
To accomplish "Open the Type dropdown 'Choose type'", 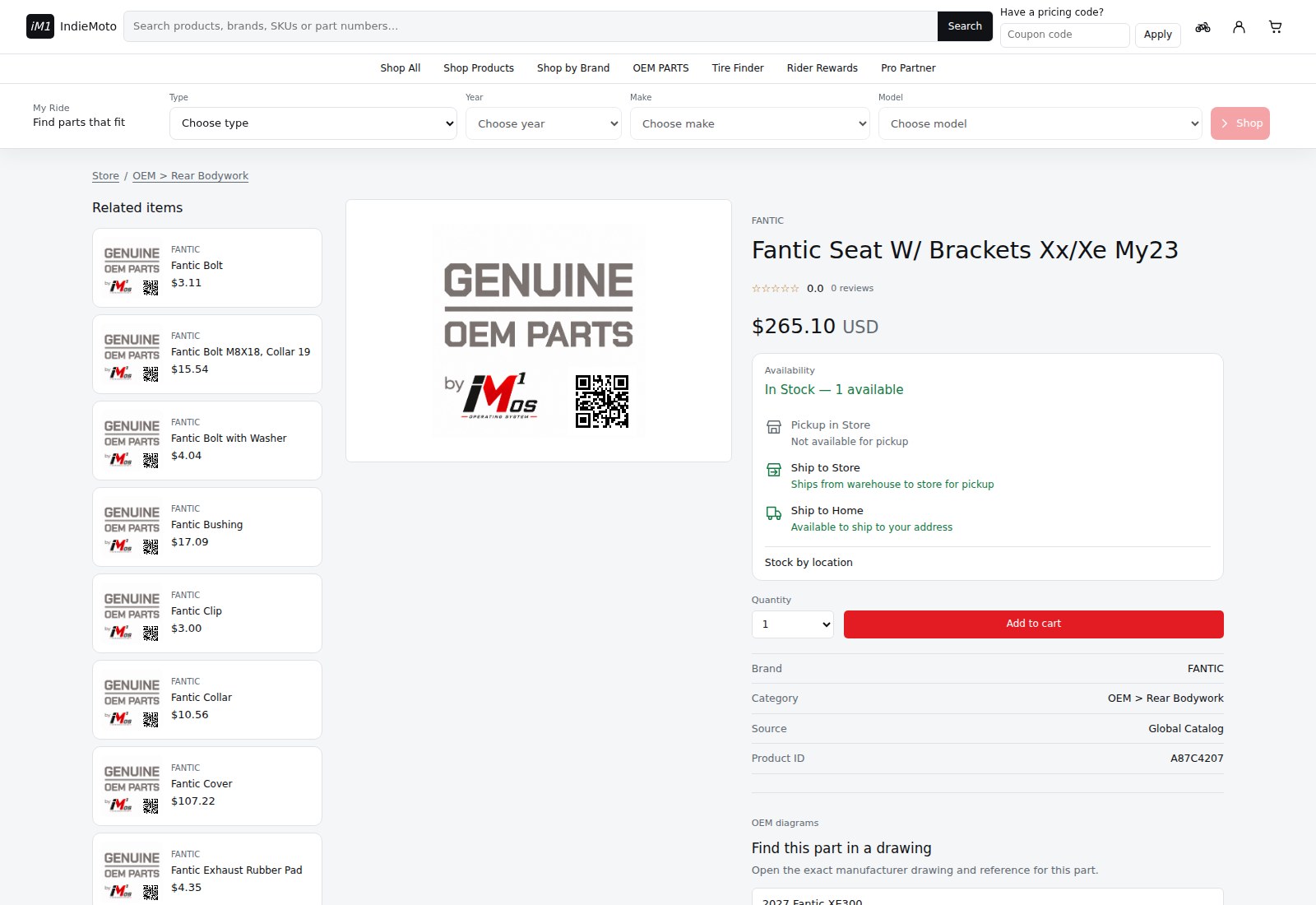I will click(x=313, y=123).
